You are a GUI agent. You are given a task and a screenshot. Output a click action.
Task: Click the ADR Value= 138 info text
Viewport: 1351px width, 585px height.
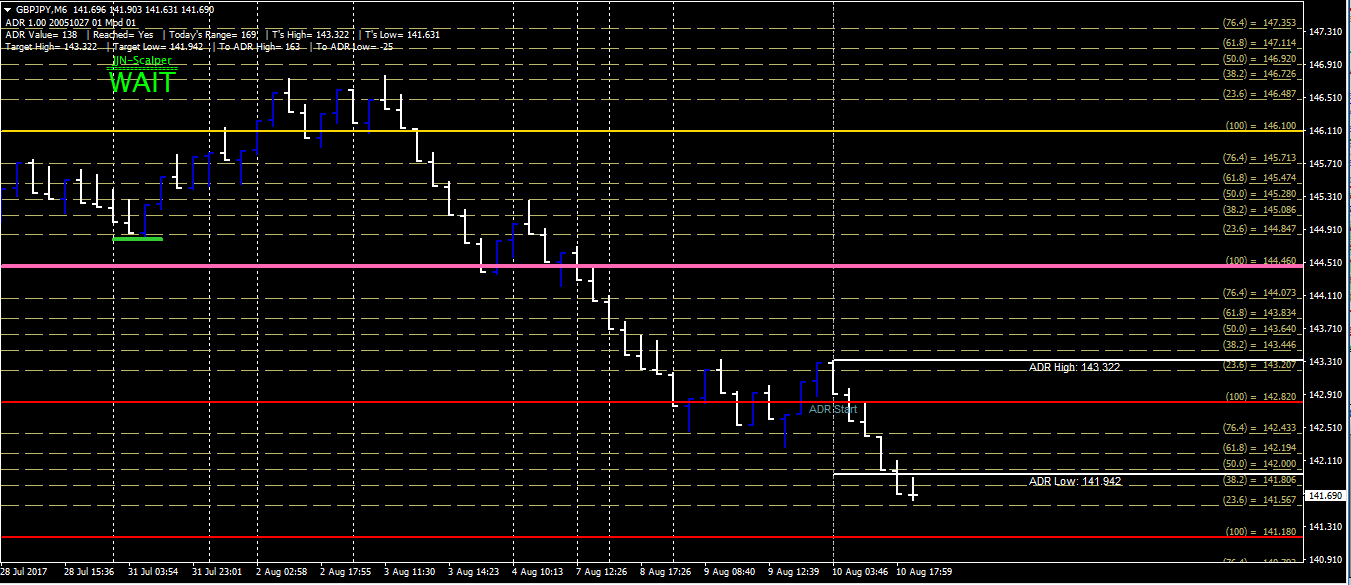pyautogui.click(x=40, y=34)
